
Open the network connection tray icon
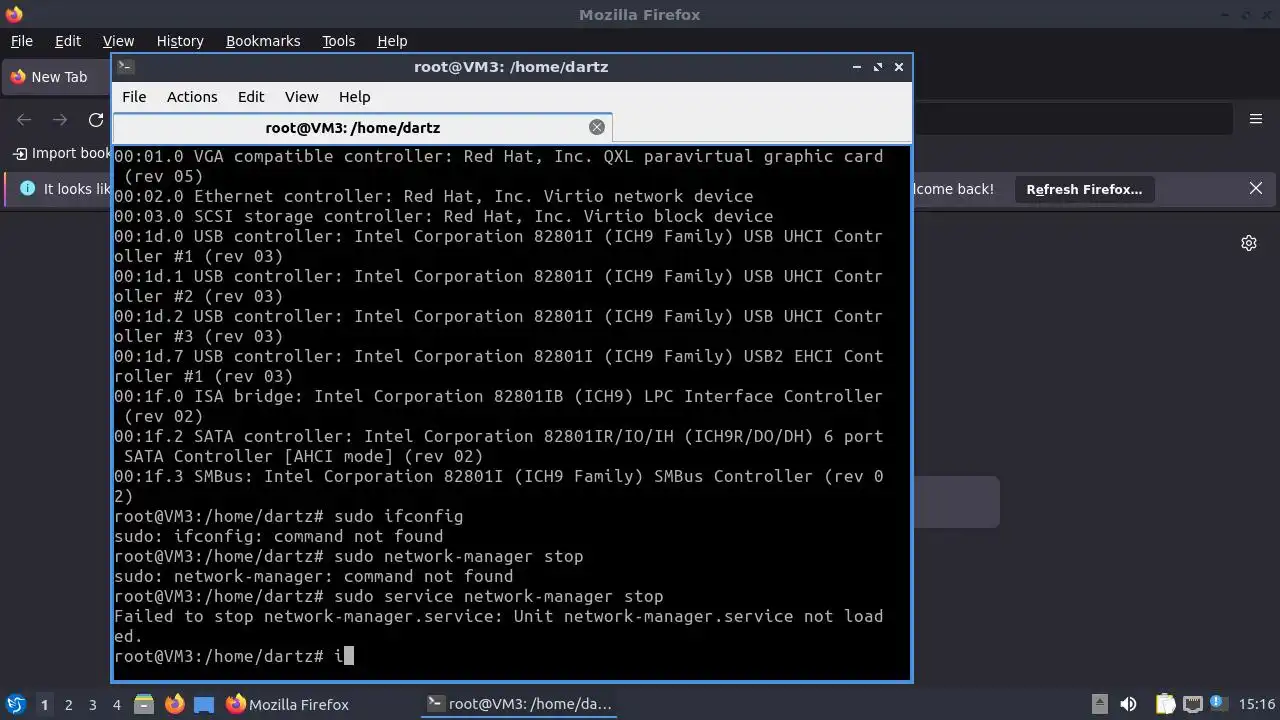click(1192, 704)
